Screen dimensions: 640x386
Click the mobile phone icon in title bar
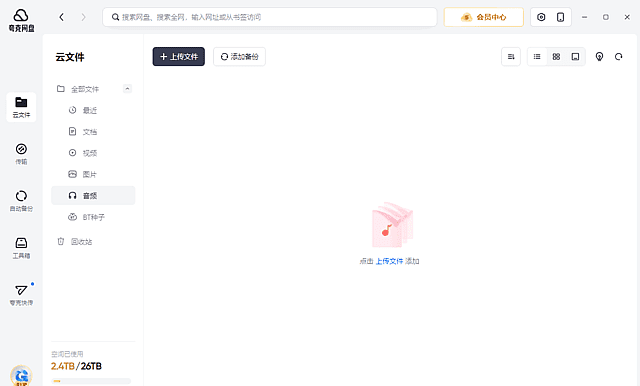pos(561,17)
